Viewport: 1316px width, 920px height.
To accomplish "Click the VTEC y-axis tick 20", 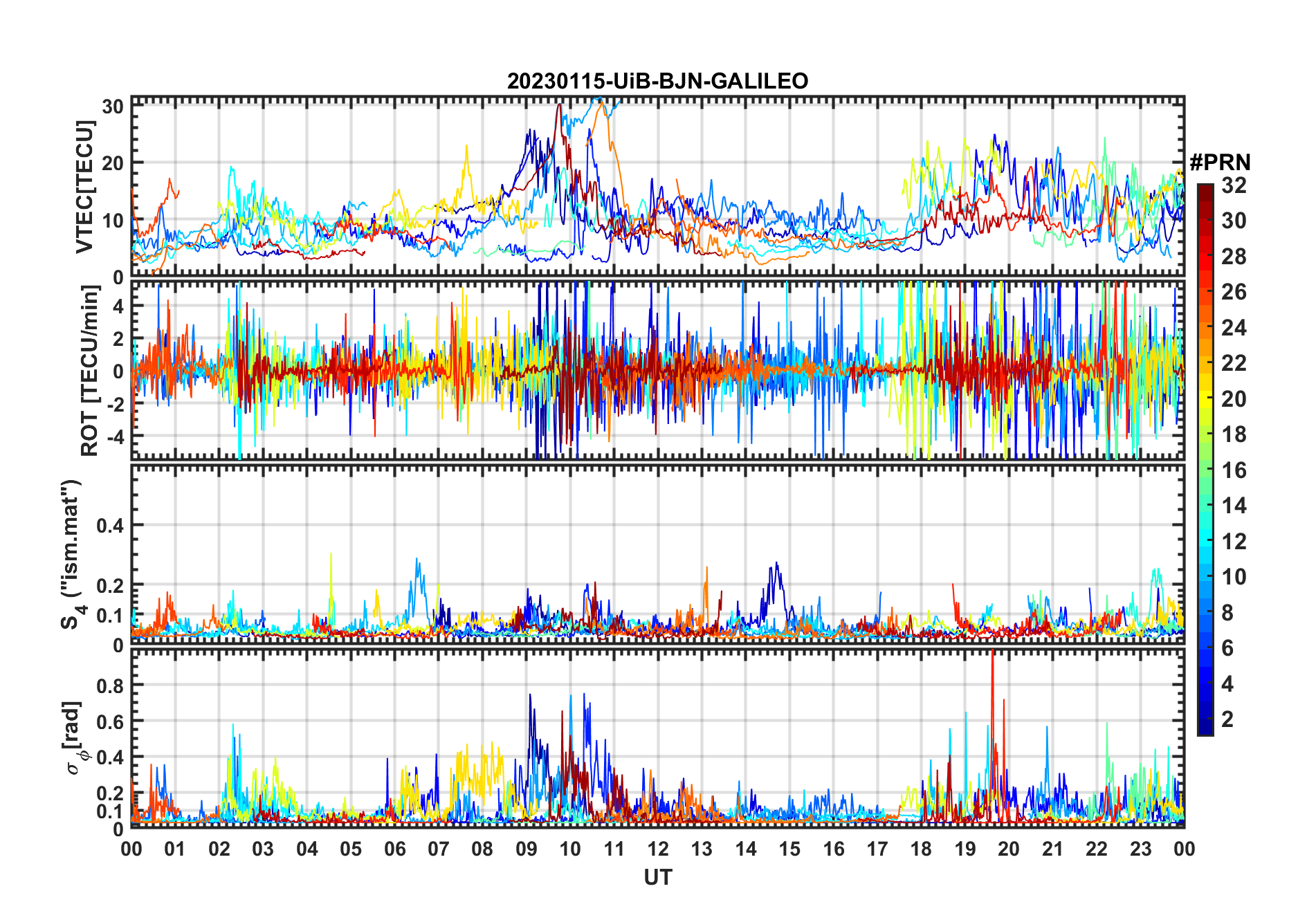I will point(113,163).
